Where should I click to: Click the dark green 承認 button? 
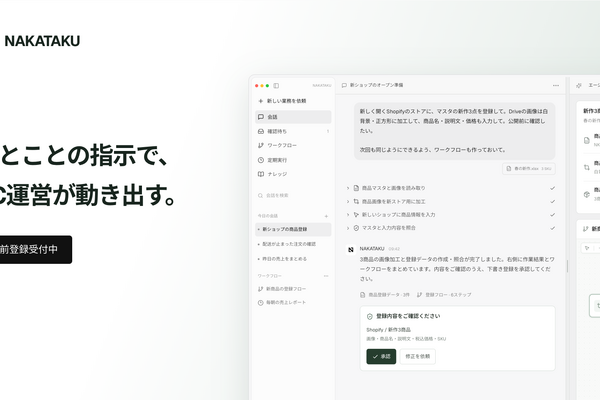(381, 357)
